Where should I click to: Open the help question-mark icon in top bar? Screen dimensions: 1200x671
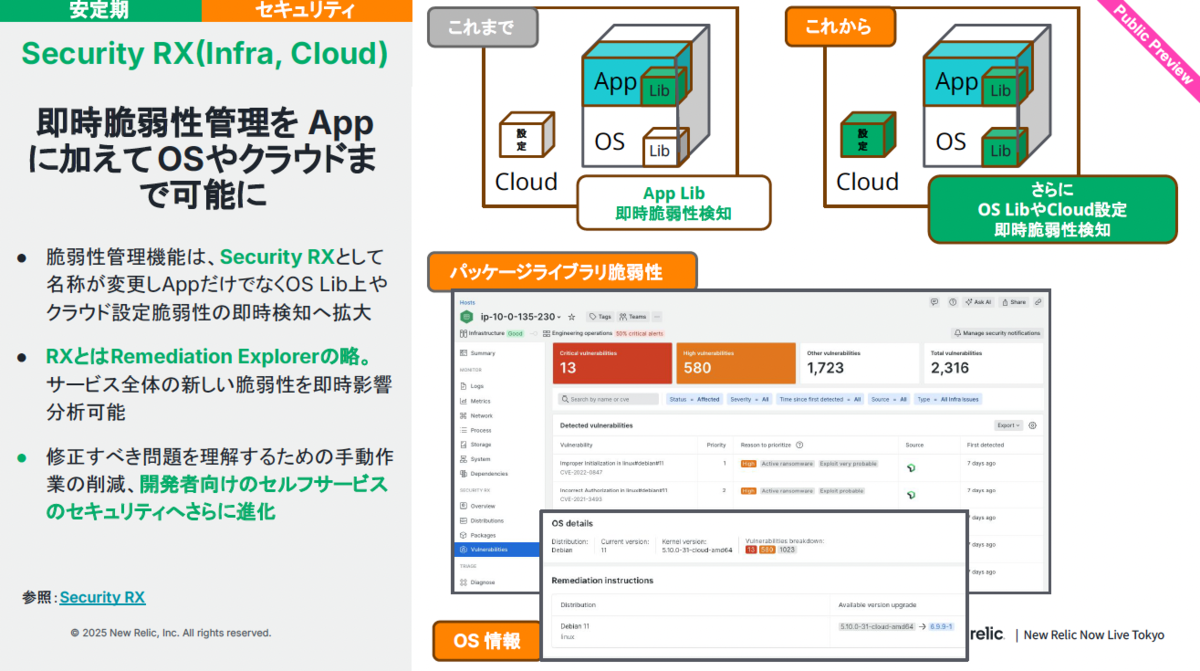pos(952,301)
